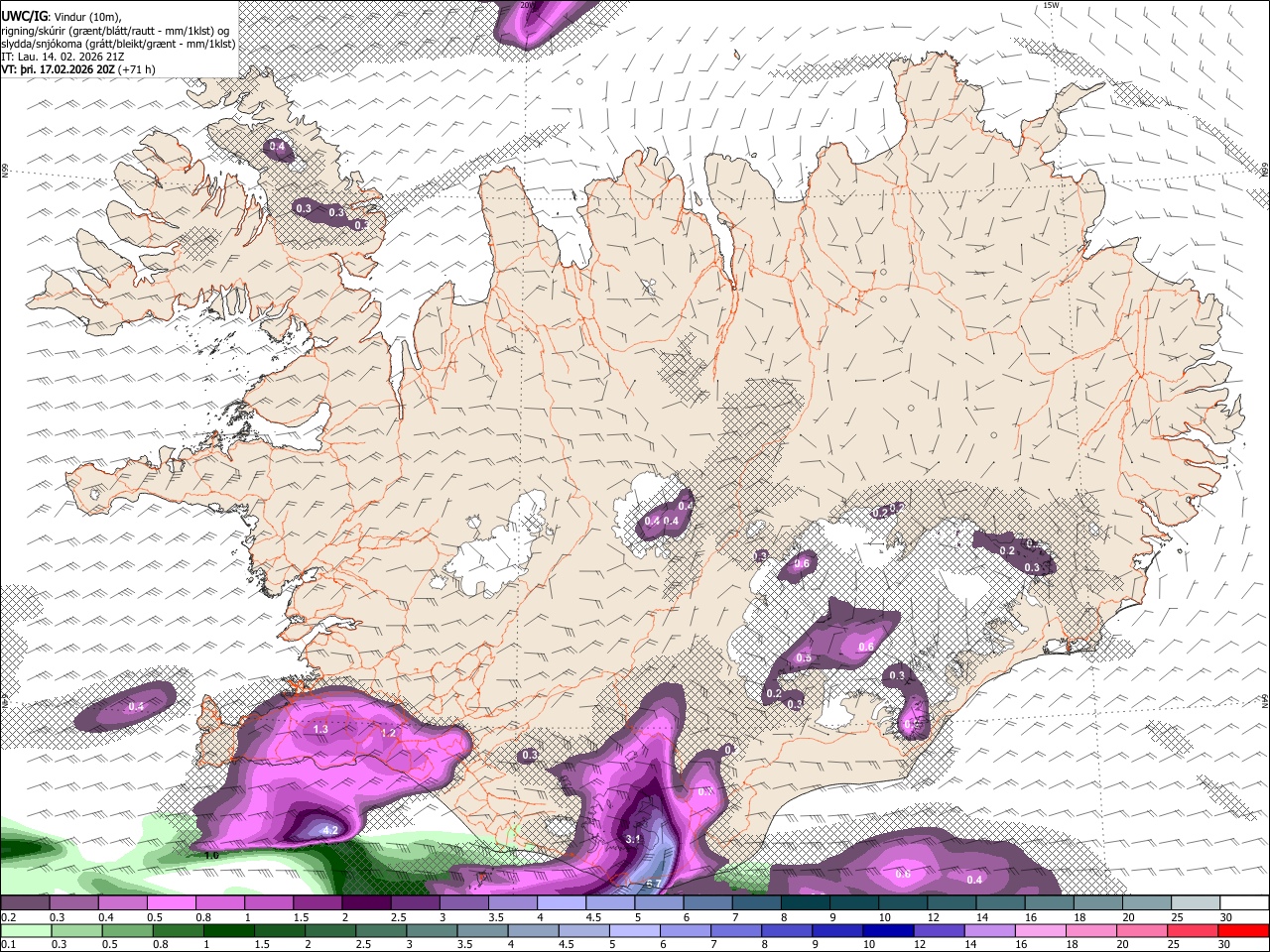1270x952 pixels.
Task: Pick the white swatch labeled 30, upper legend
Action: [1244, 902]
